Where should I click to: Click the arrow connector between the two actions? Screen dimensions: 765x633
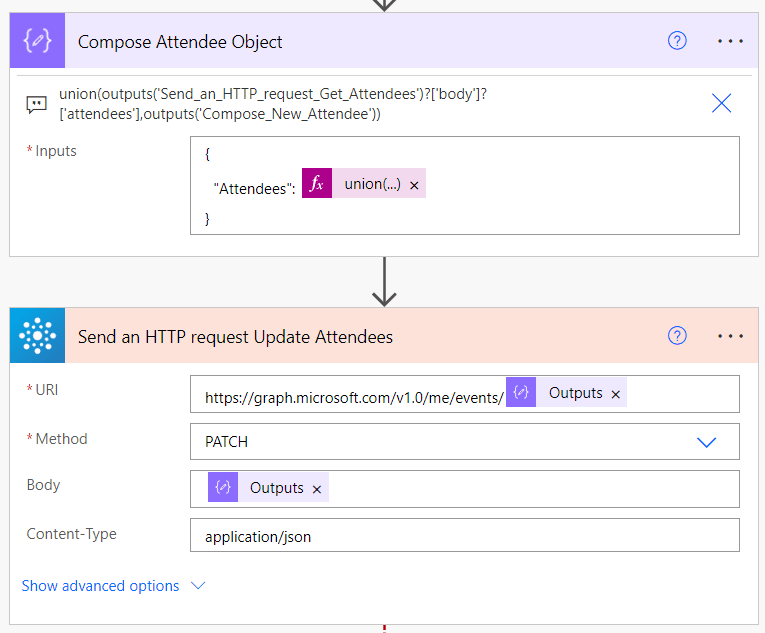click(x=384, y=283)
